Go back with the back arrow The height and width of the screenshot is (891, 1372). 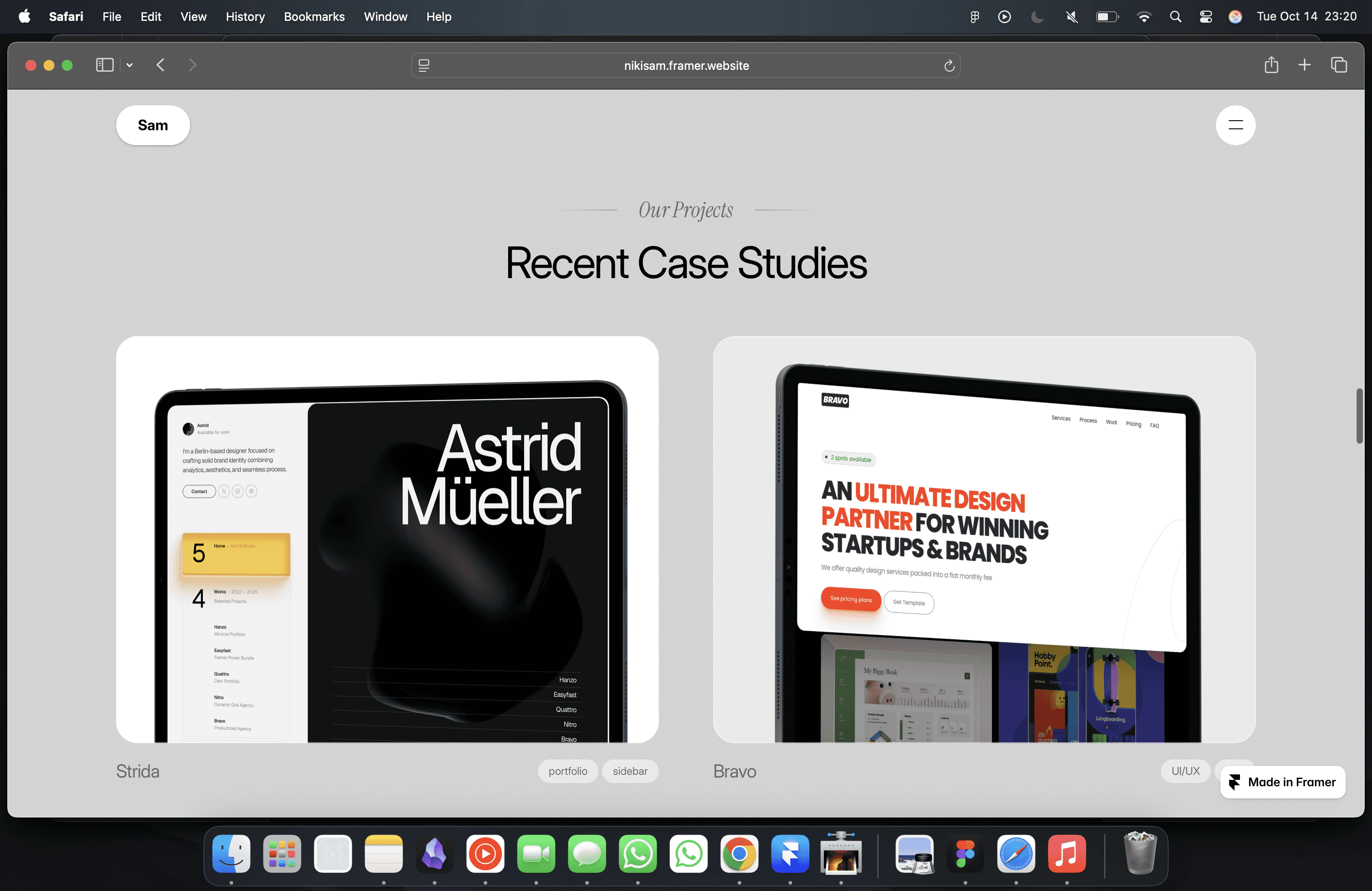[161, 65]
